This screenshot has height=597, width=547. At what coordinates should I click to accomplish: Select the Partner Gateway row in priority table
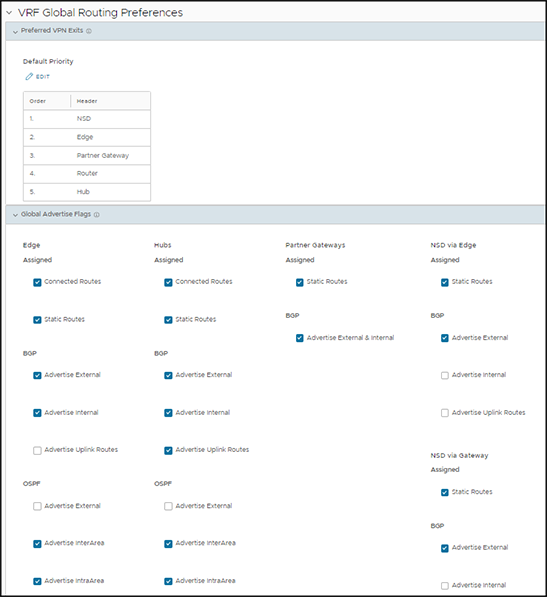87,155
